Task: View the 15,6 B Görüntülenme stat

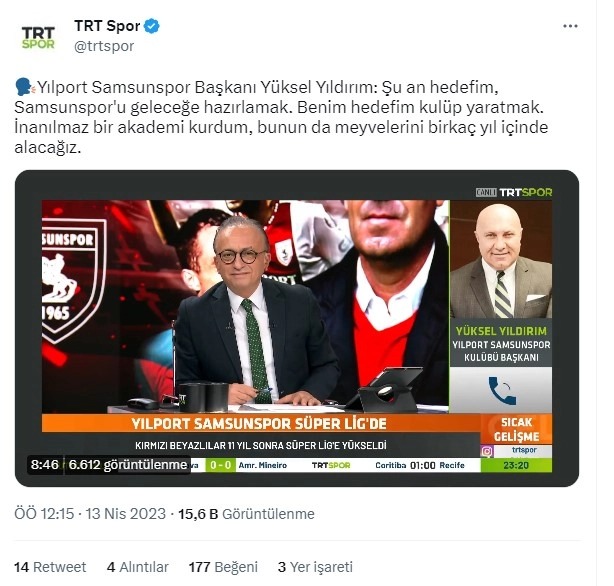Action: point(246,514)
